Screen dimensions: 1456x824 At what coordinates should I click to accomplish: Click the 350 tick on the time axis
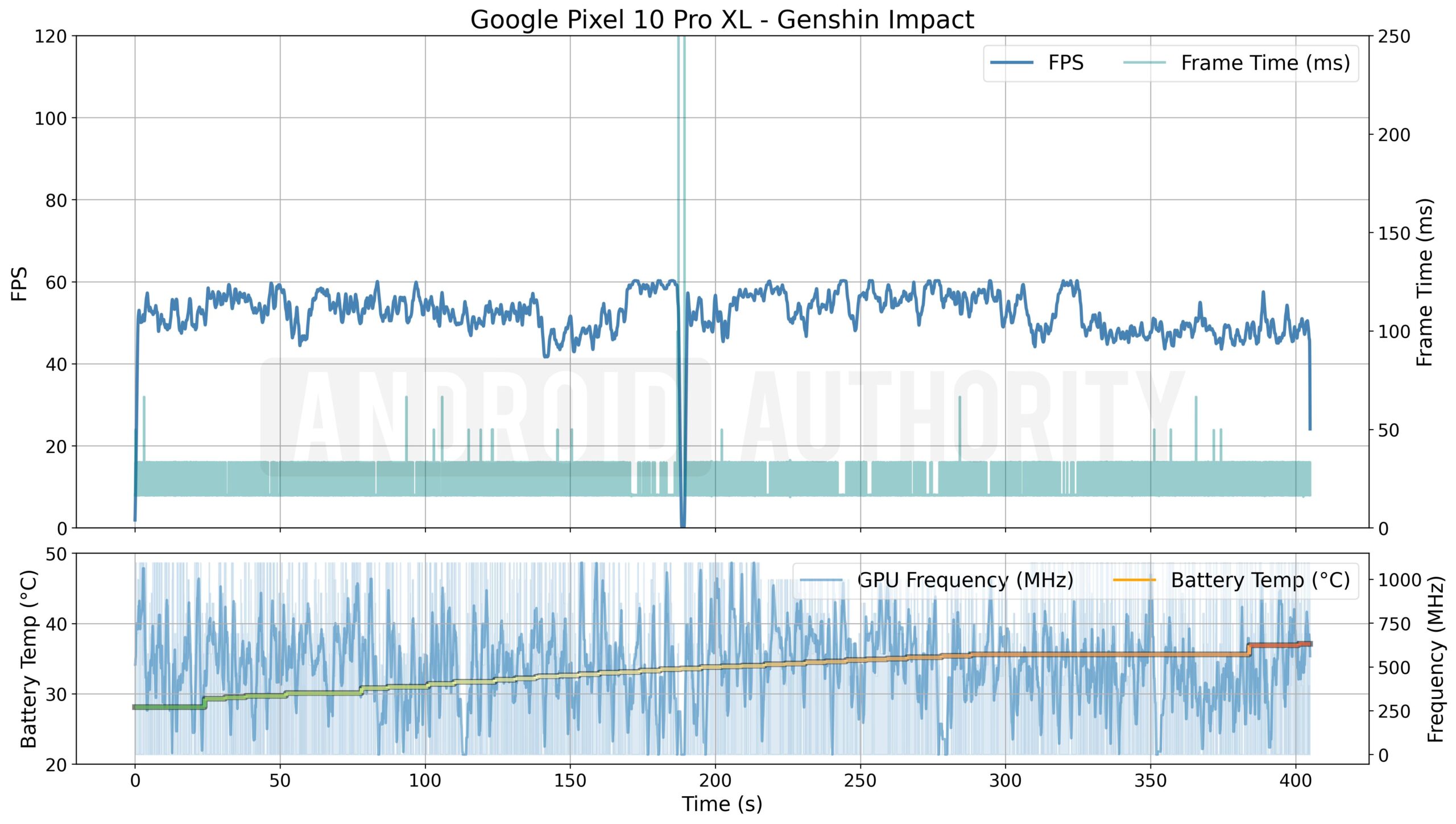pyautogui.click(x=1151, y=780)
